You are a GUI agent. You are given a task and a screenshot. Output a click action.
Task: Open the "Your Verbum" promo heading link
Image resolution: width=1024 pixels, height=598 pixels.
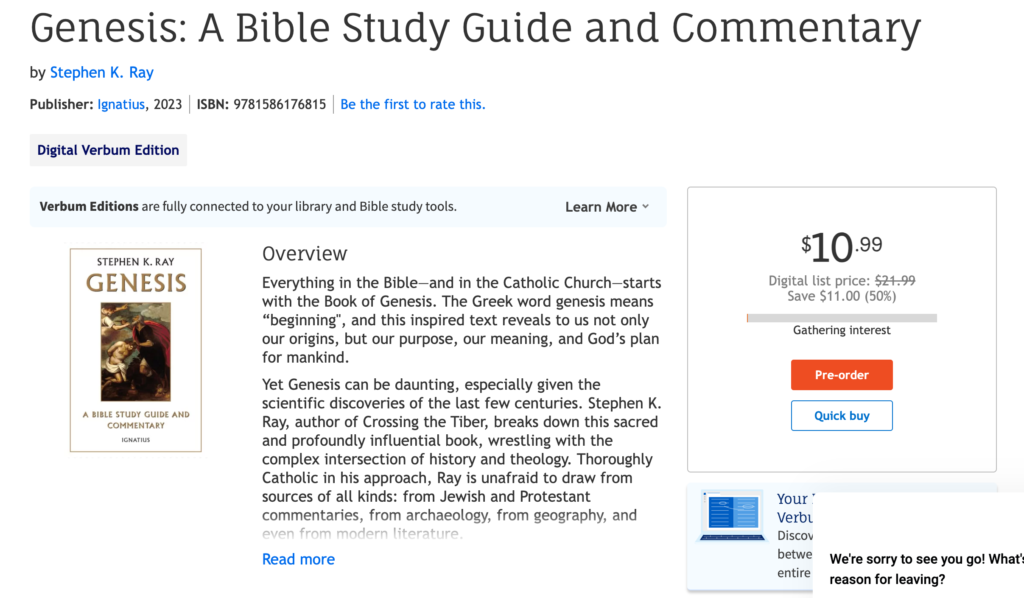pos(794,508)
